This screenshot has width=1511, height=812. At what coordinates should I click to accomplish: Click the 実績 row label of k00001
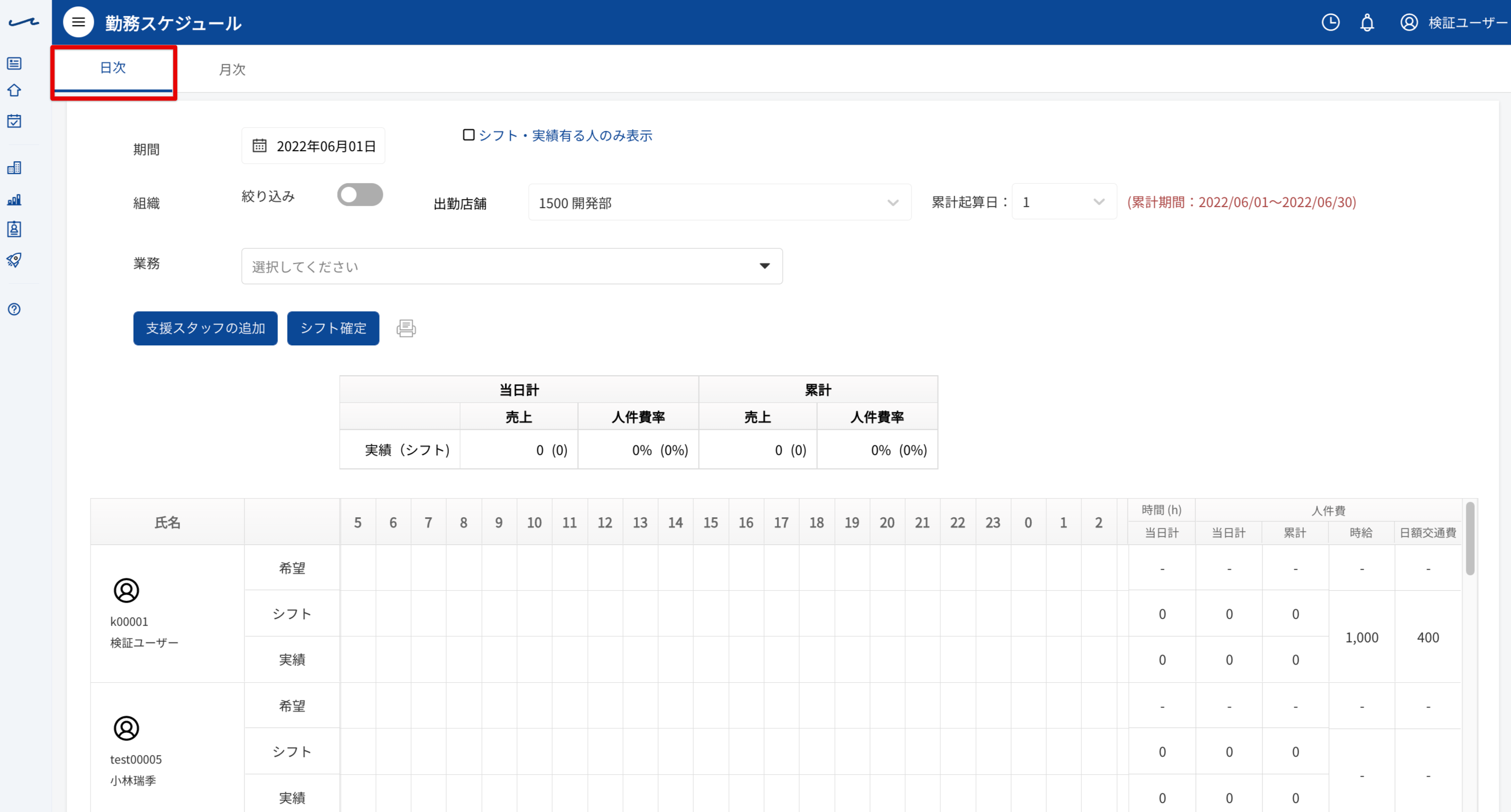pyautogui.click(x=292, y=660)
